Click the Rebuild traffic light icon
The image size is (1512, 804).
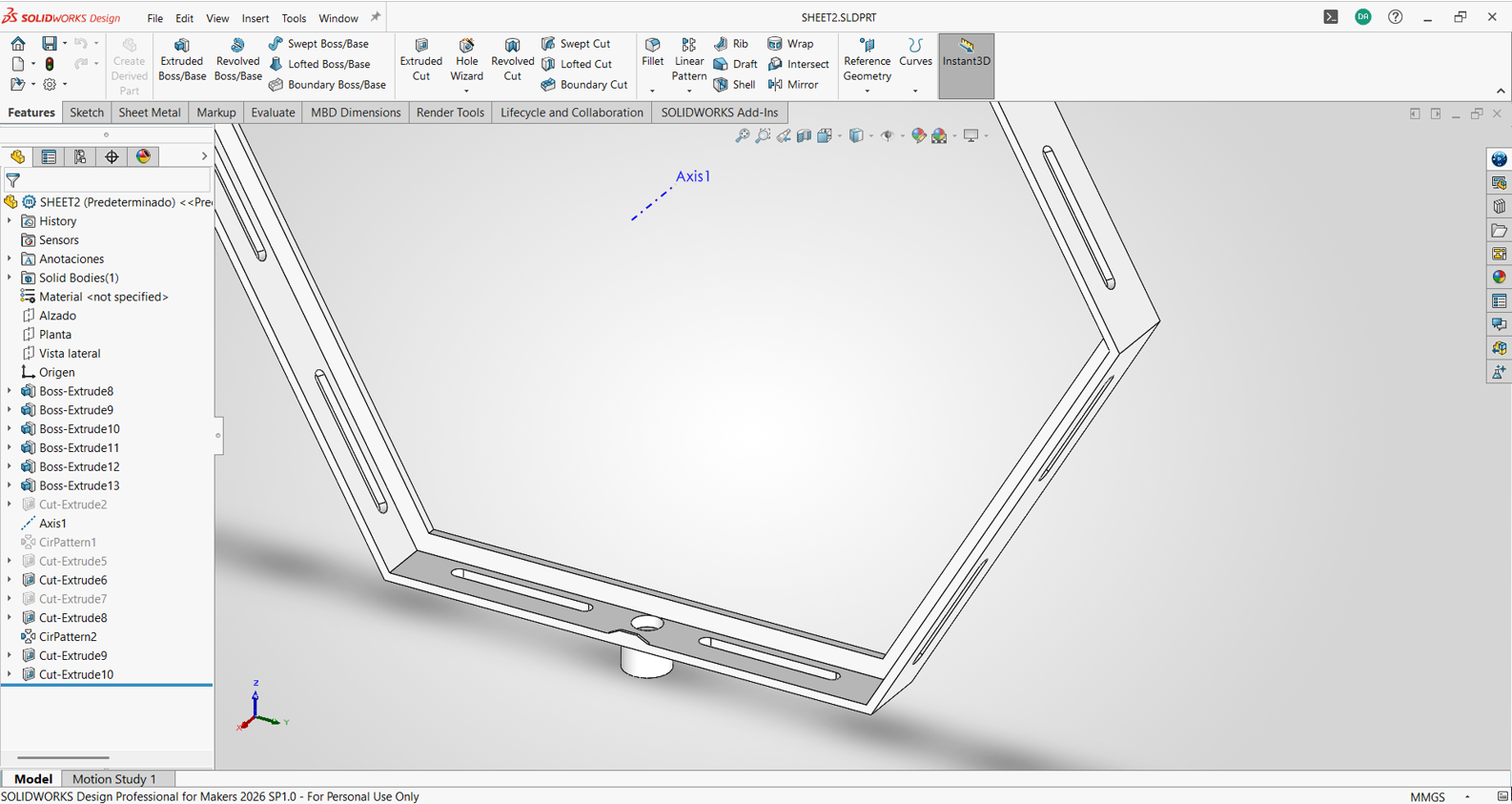tap(50, 64)
